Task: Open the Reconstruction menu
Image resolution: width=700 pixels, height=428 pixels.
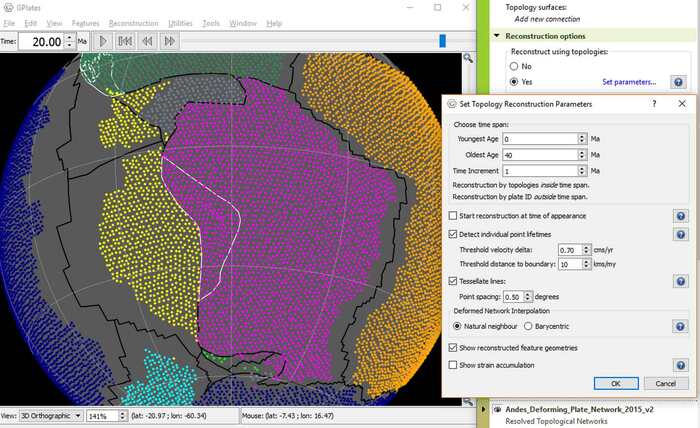Action: point(133,22)
